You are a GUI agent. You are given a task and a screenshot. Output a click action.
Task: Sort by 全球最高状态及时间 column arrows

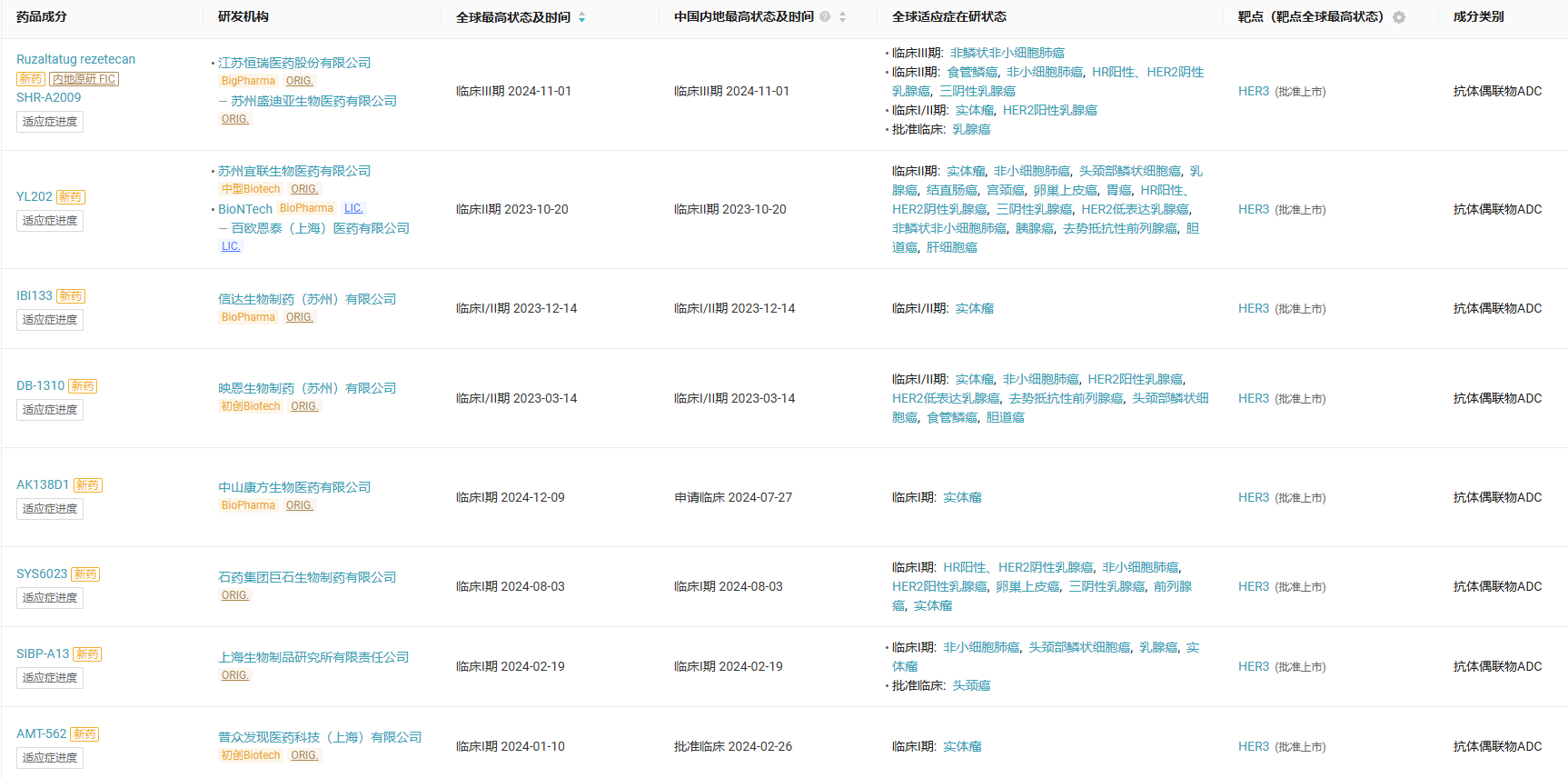(x=581, y=17)
